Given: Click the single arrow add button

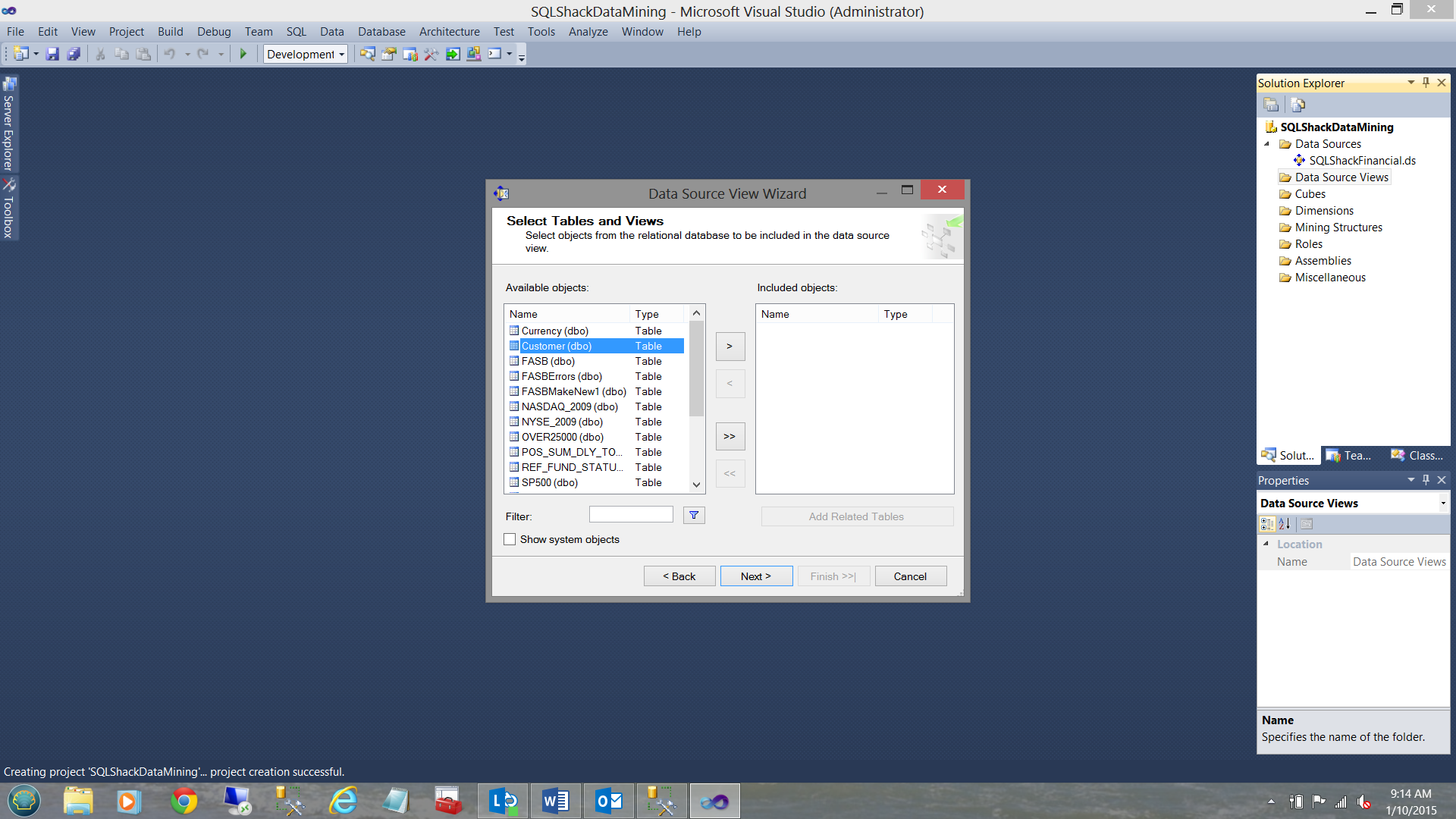Looking at the screenshot, I should point(730,346).
